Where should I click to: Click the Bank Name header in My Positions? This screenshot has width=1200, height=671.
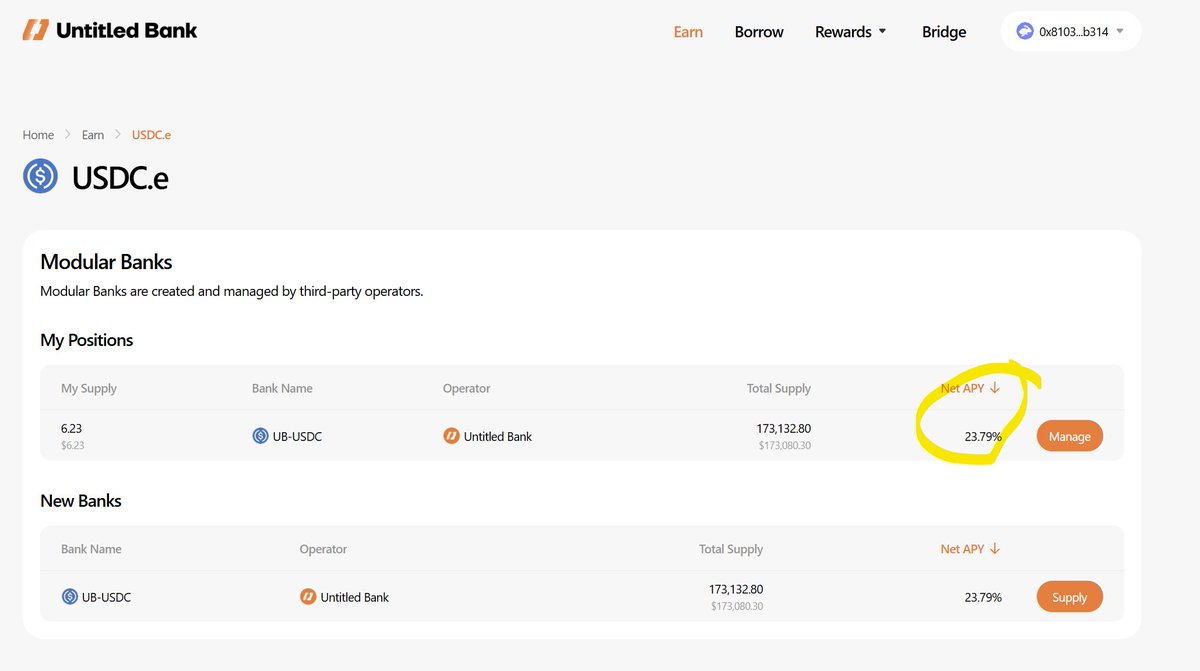coord(282,388)
